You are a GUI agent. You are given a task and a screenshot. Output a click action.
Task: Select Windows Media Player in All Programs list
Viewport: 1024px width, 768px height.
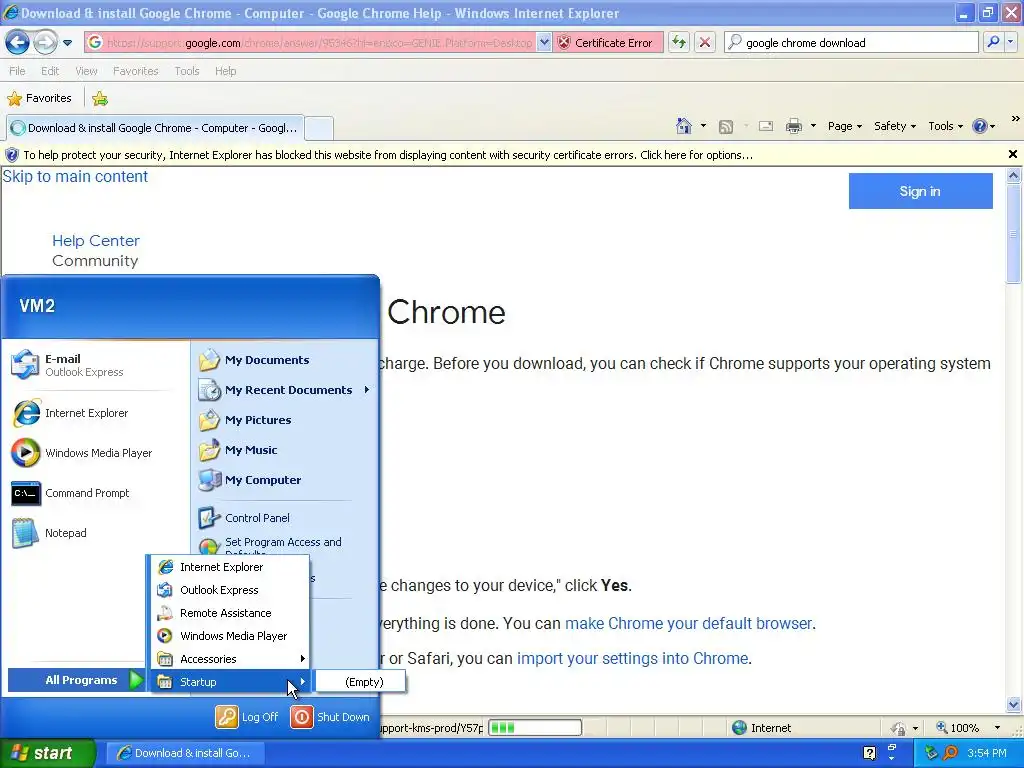[230, 635]
